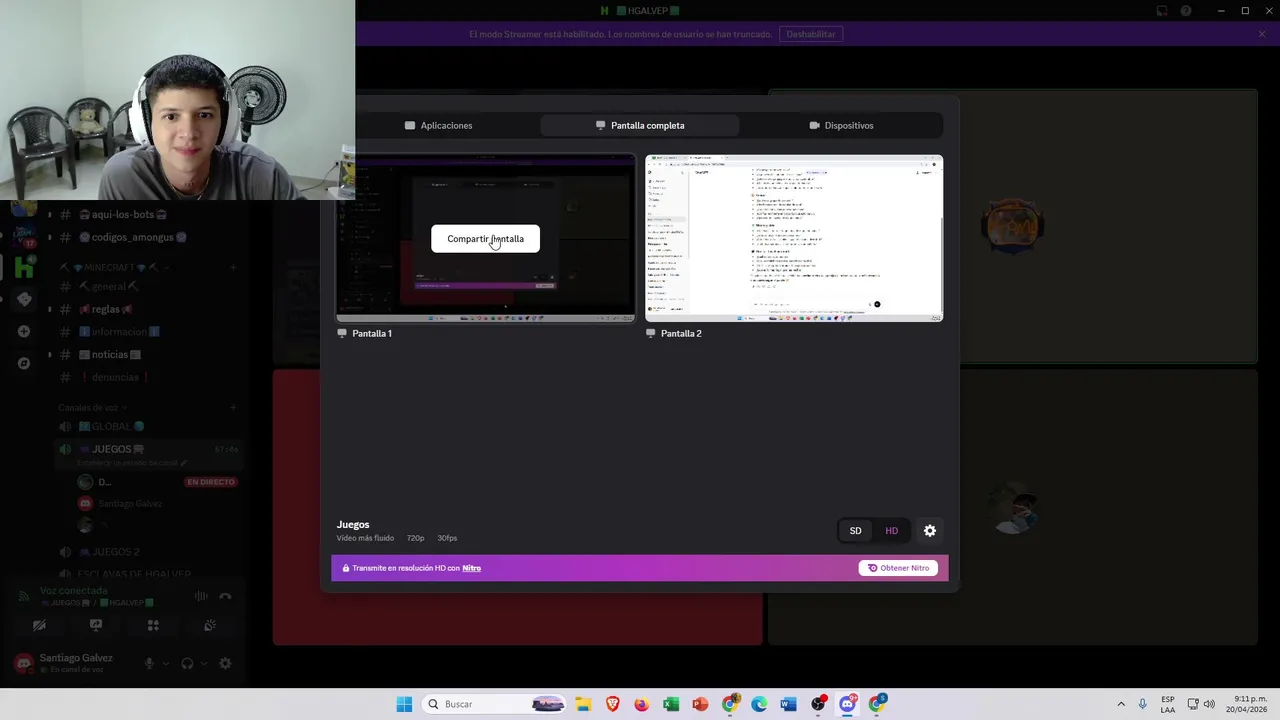Add a channel to MINECRAFT category

233,268
